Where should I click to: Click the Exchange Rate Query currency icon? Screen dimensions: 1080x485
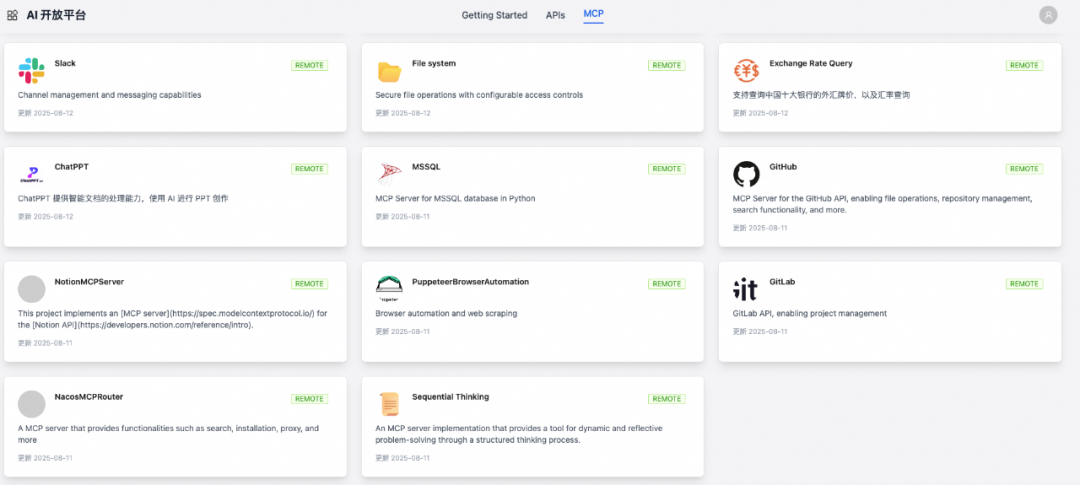[747, 71]
